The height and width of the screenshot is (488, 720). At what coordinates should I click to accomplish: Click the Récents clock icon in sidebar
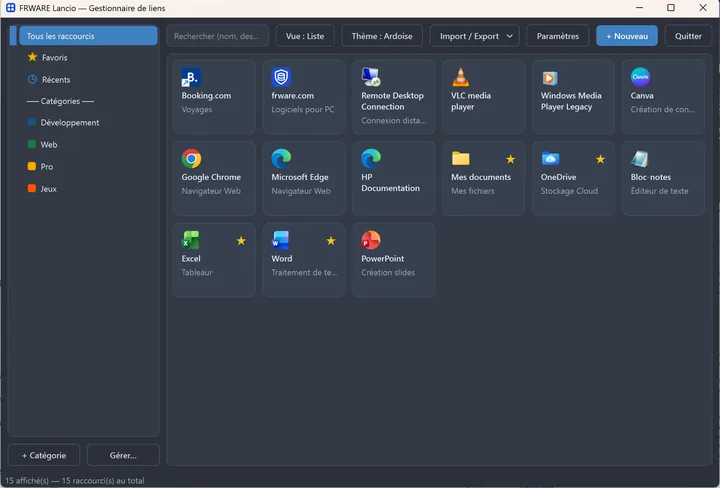[x=32, y=79]
